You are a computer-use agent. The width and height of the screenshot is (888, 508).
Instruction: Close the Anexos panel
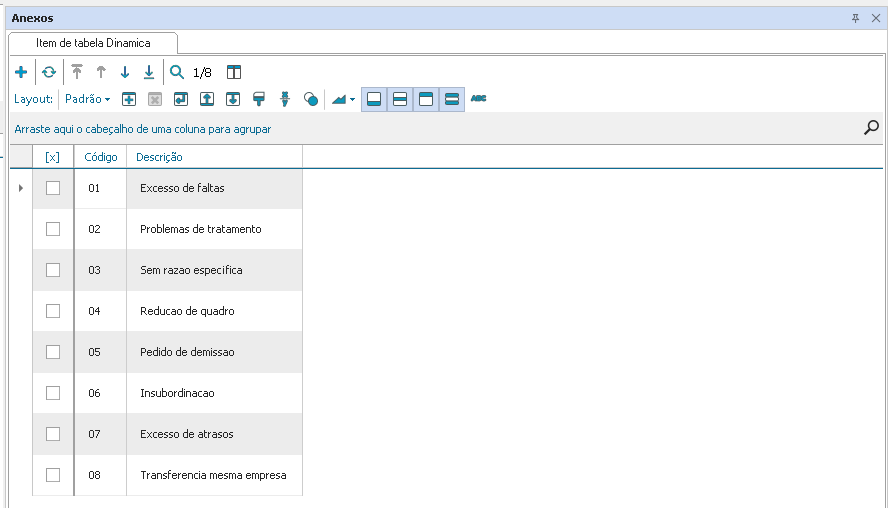click(x=876, y=18)
